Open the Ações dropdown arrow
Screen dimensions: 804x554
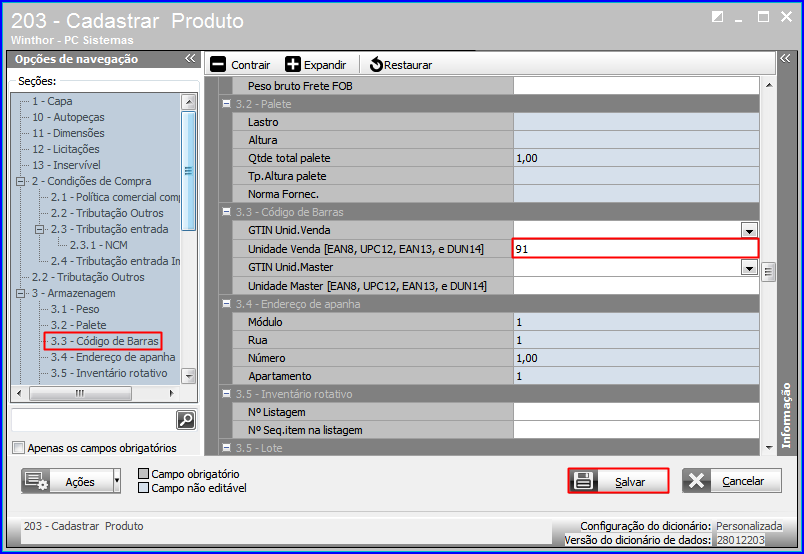point(117,481)
